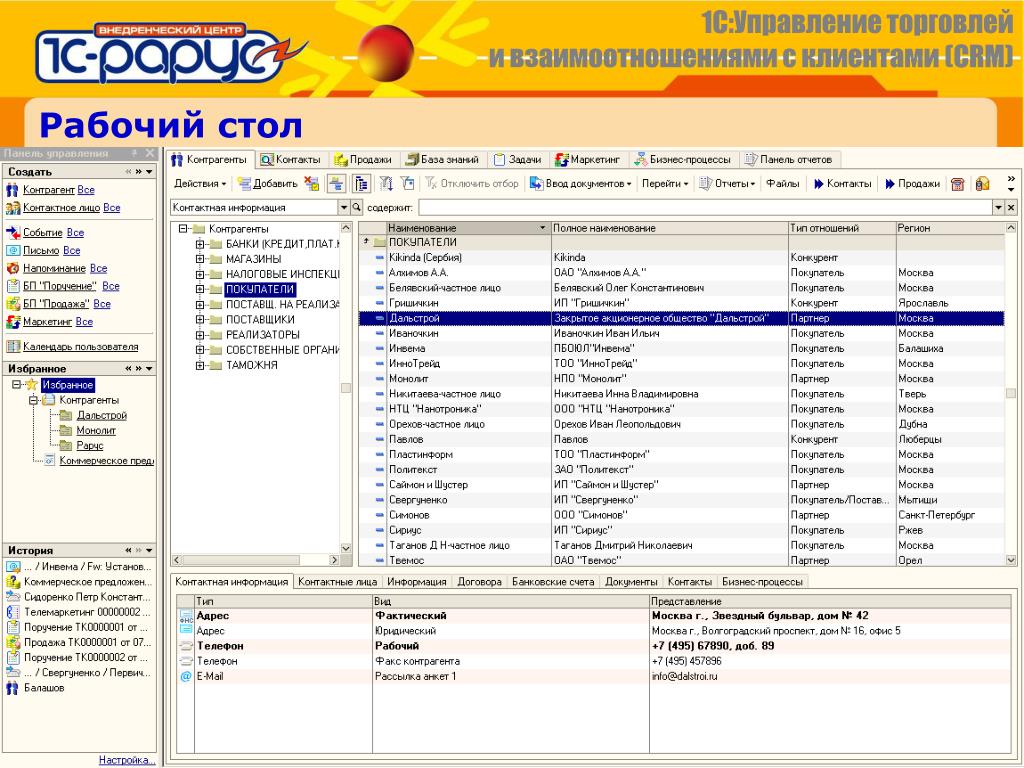
Task: Click the Письмо envelope icon
Action: (x=12, y=250)
